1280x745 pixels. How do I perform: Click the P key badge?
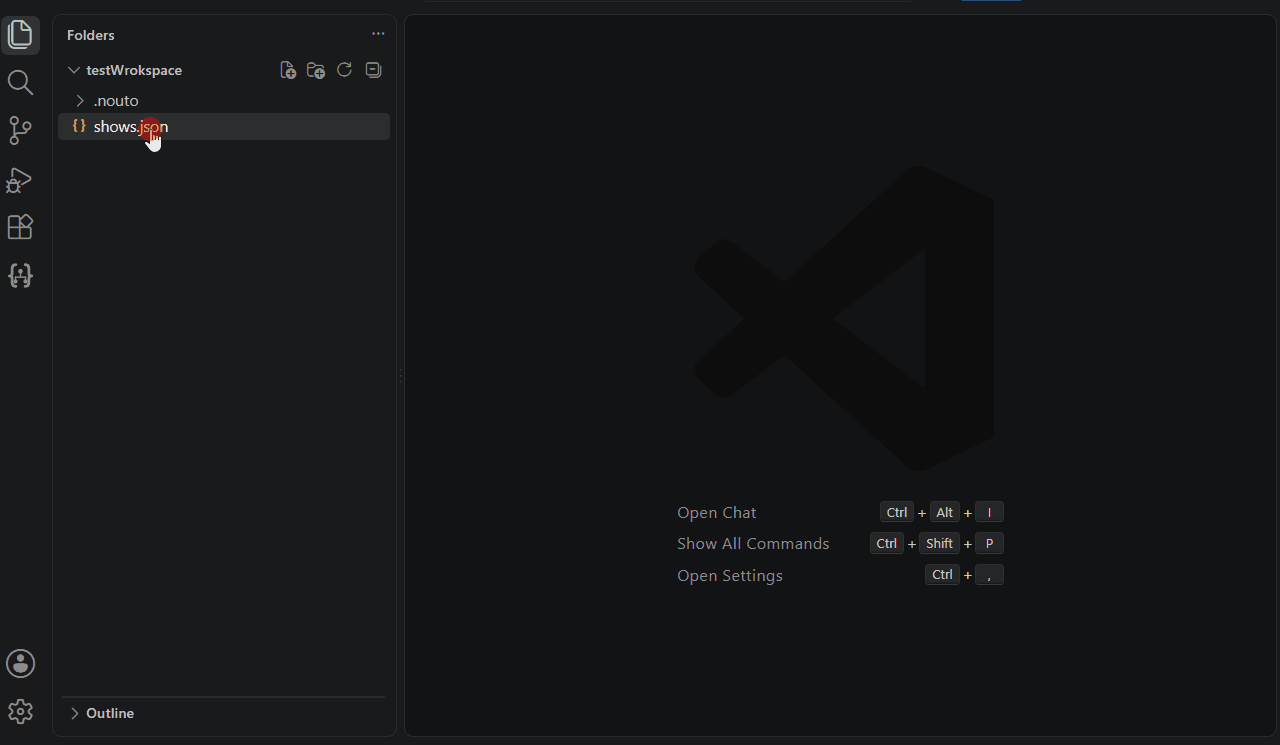tap(989, 543)
